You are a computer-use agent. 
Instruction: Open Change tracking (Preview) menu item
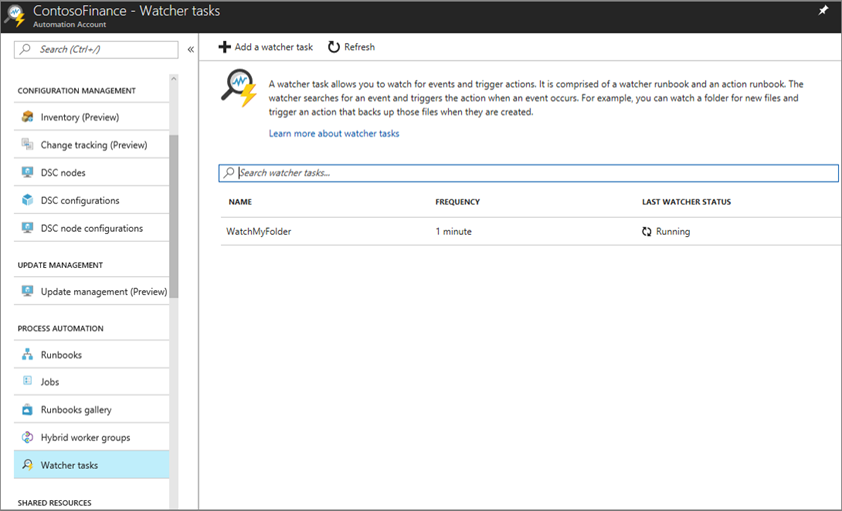coord(91,144)
